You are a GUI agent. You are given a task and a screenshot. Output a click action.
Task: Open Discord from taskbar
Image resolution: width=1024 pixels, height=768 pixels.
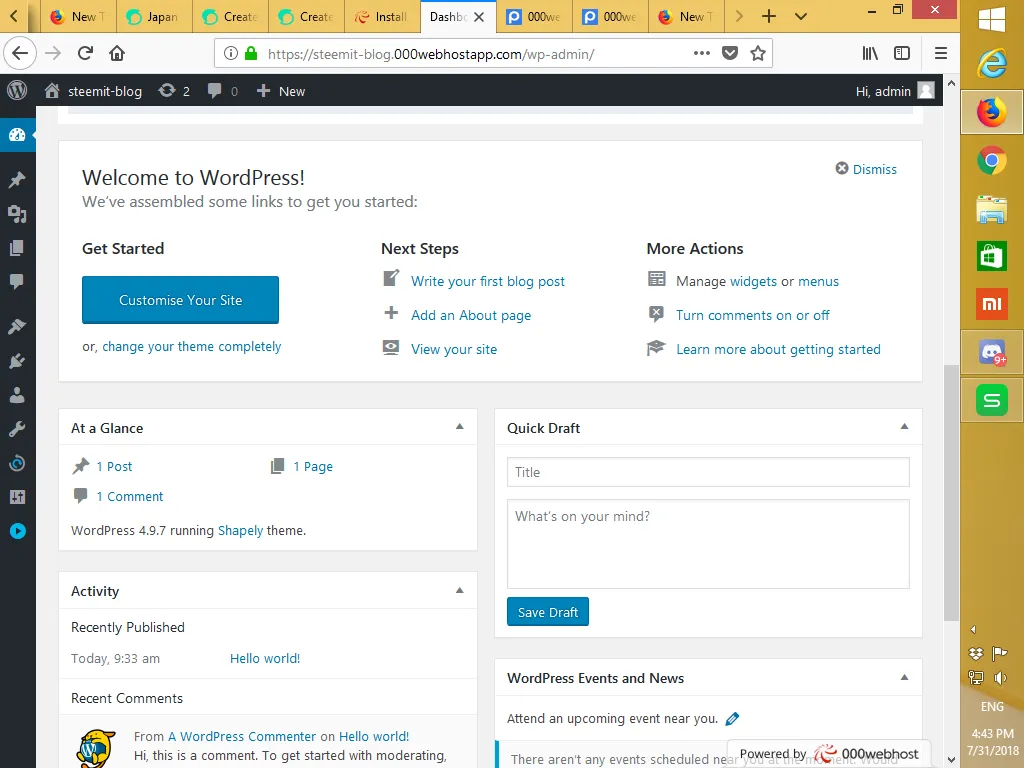991,352
